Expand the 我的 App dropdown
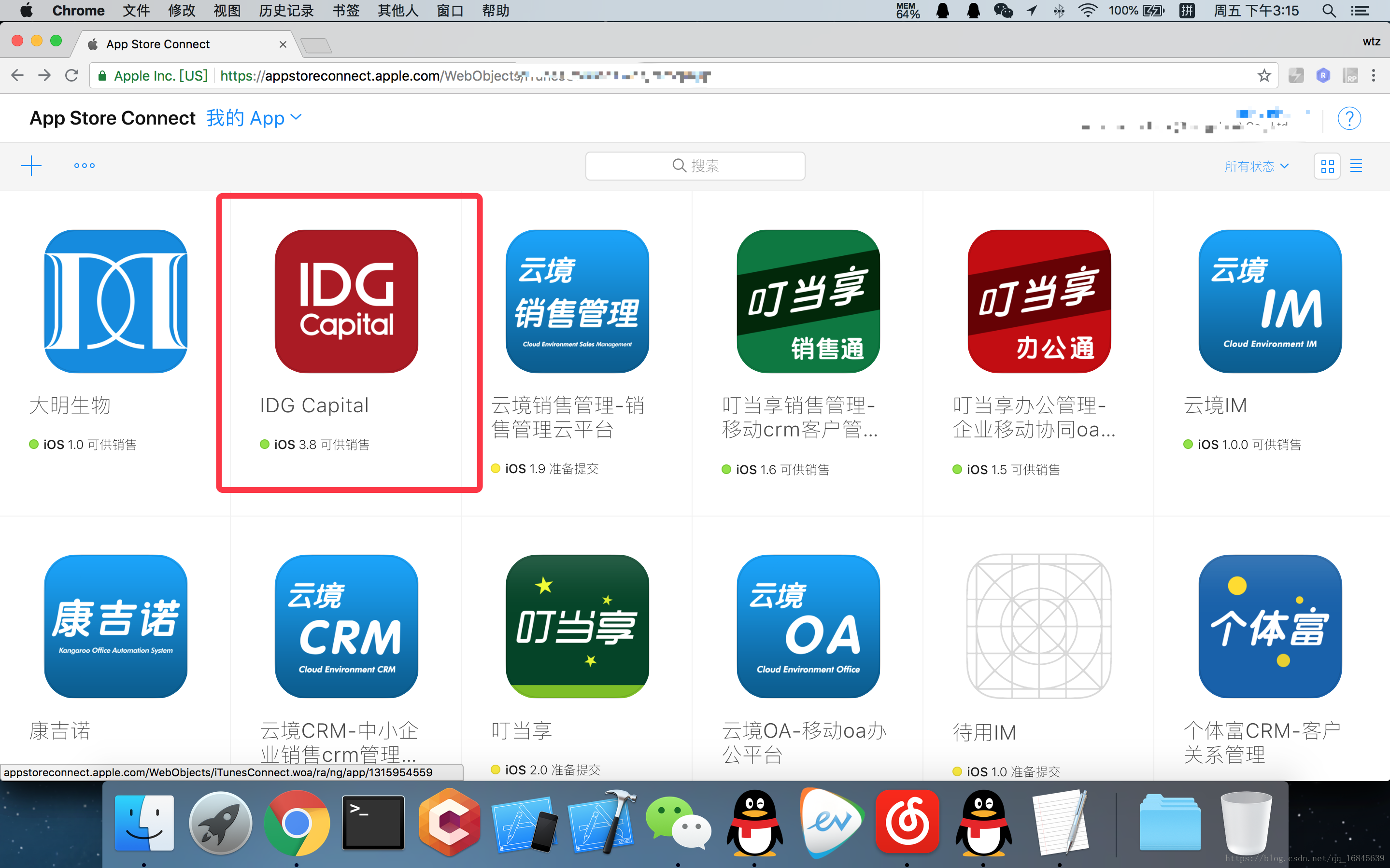Screen dimensions: 1390x868 [x=254, y=118]
